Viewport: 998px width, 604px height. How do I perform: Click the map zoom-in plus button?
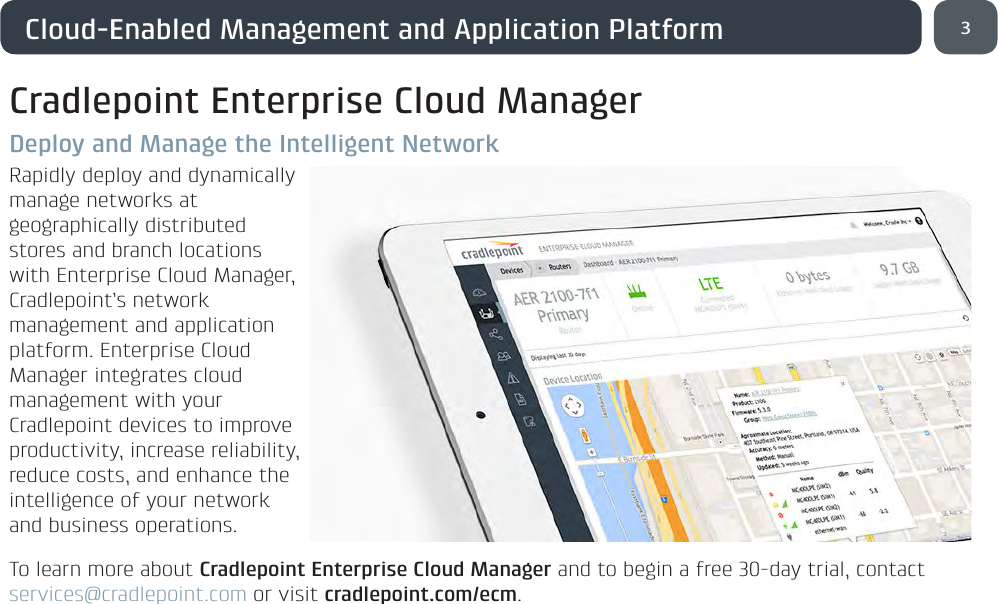[x=591, y=452]
